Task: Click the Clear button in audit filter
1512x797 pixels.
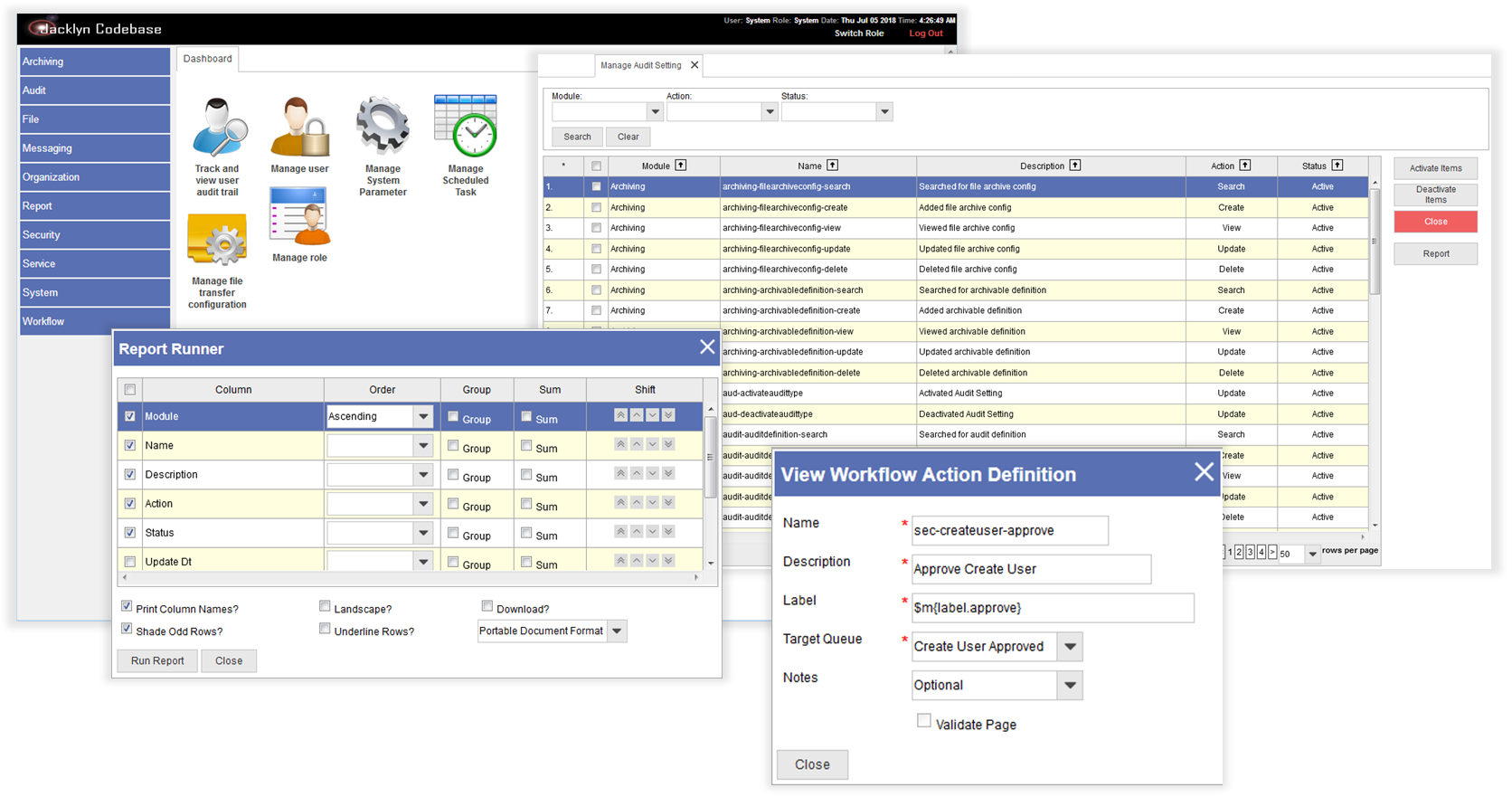Action: tap(628, 137)
